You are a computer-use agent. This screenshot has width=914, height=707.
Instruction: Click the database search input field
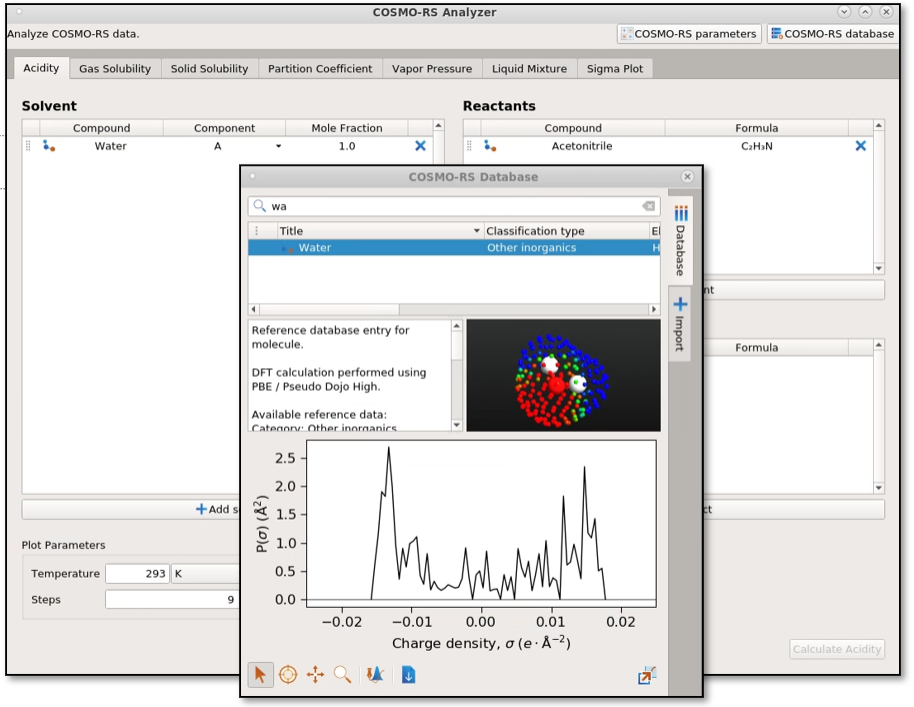(x=454, y=206)
